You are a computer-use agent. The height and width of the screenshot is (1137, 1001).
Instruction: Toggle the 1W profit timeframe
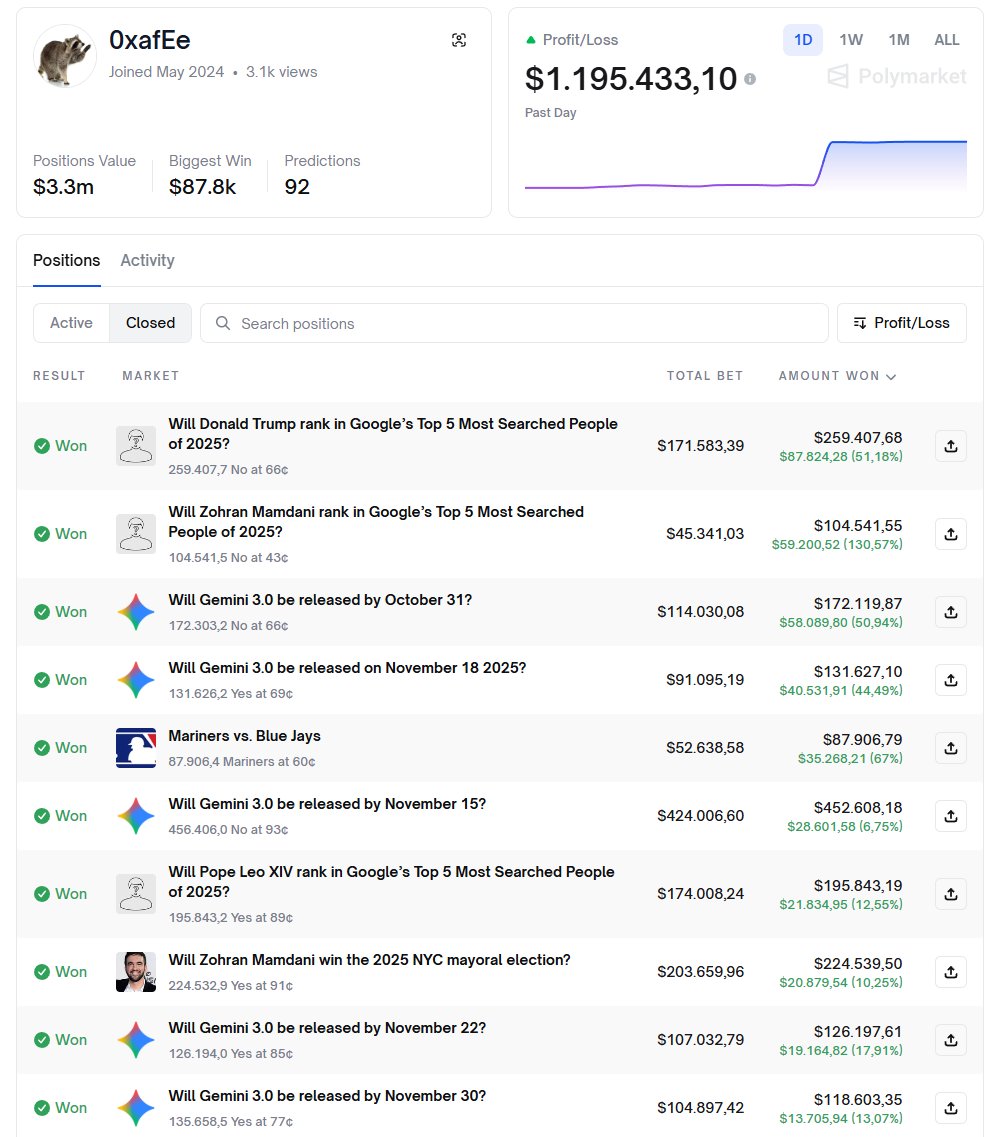click(851, 40)
